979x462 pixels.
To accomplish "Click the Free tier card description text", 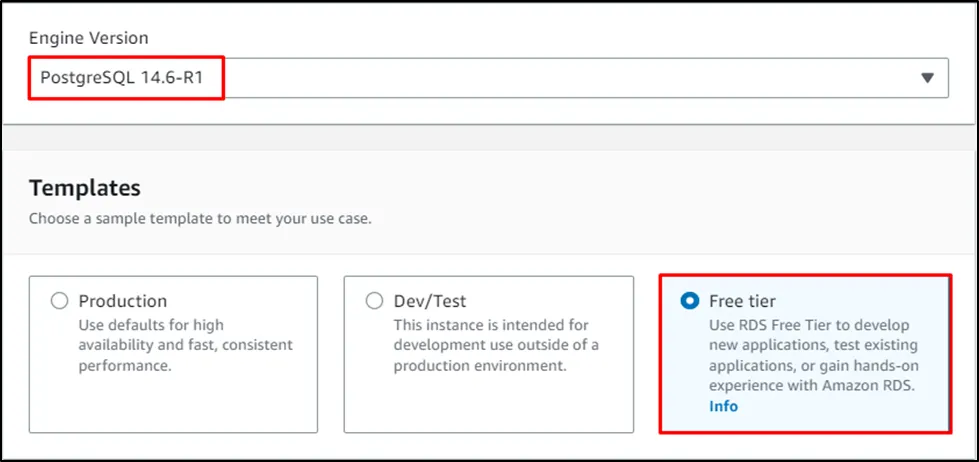I will coord(810,355).
